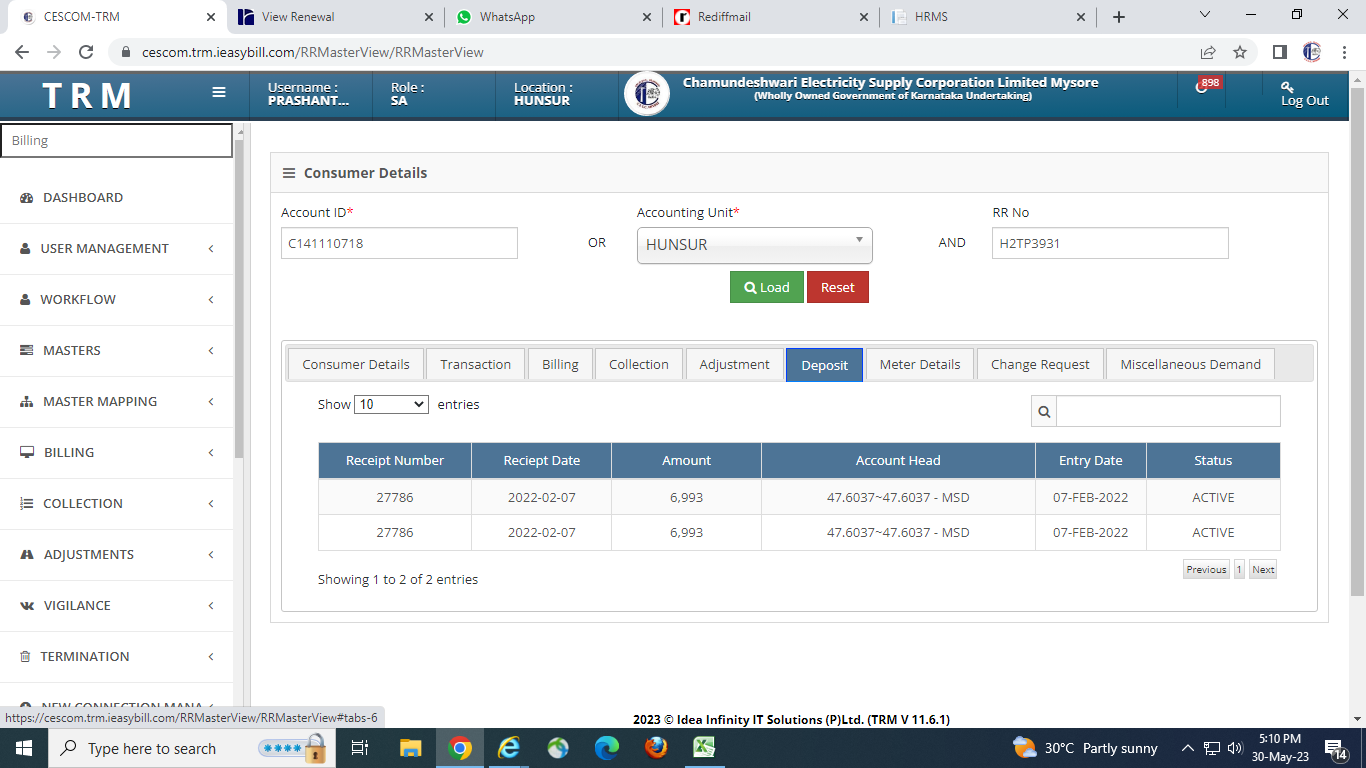Select page 1 in pagination
1366x768 pixels.
click(x=1239, y=569)
